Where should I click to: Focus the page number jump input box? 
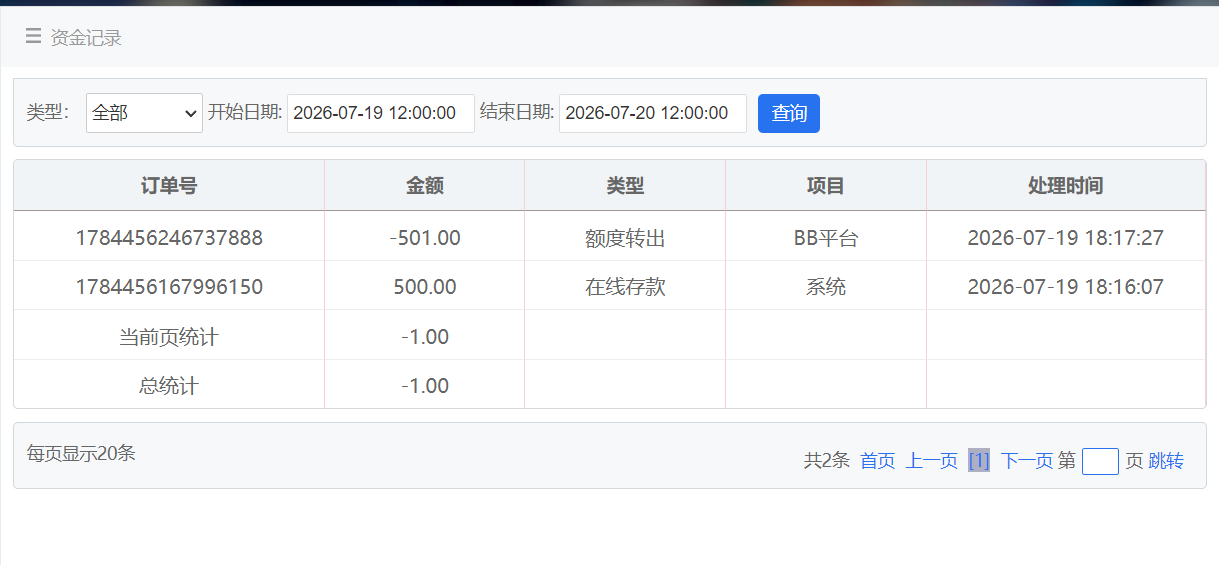1100,461
